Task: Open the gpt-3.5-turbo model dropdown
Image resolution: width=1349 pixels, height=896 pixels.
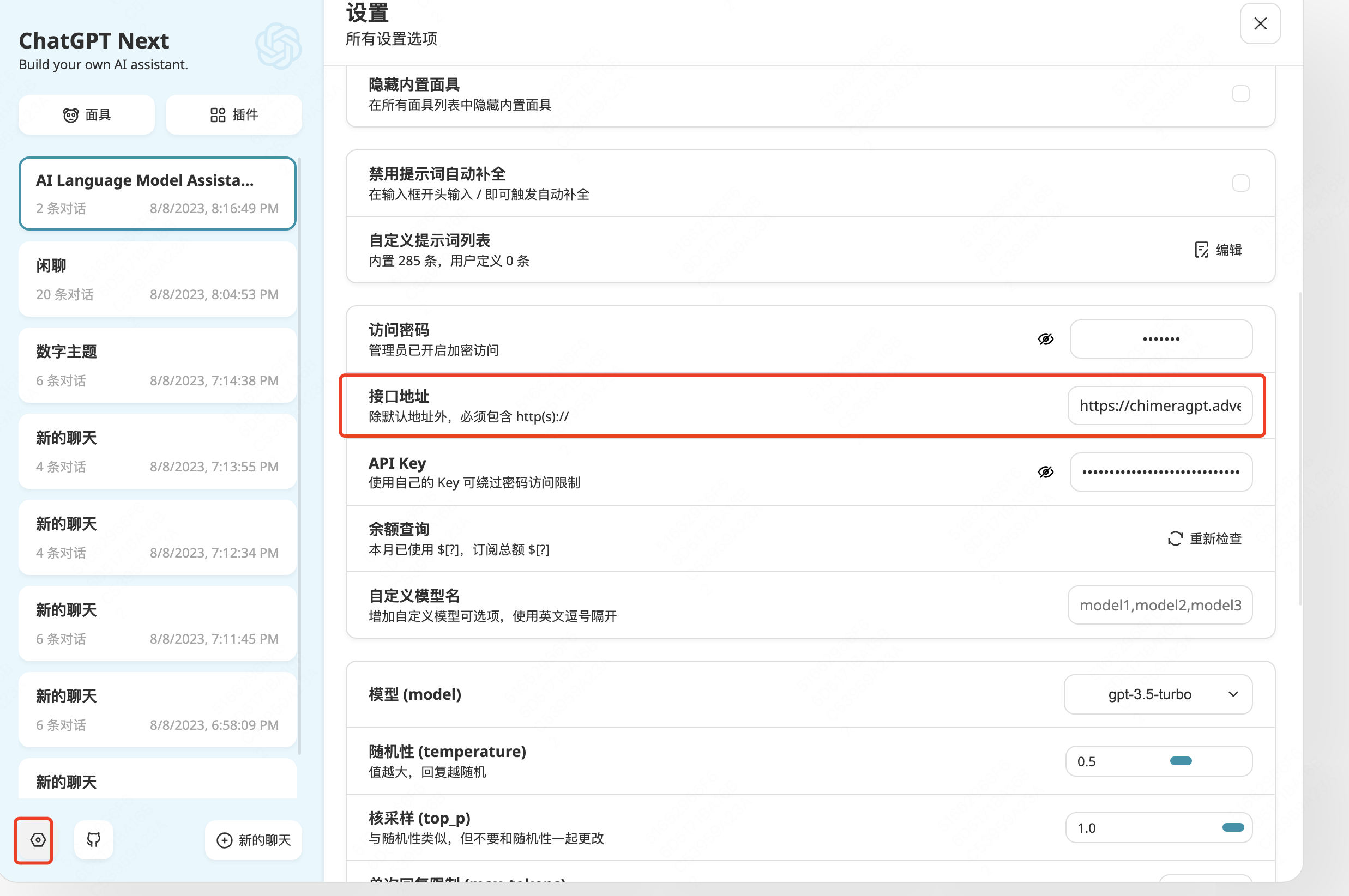Action: (1158, 694)
